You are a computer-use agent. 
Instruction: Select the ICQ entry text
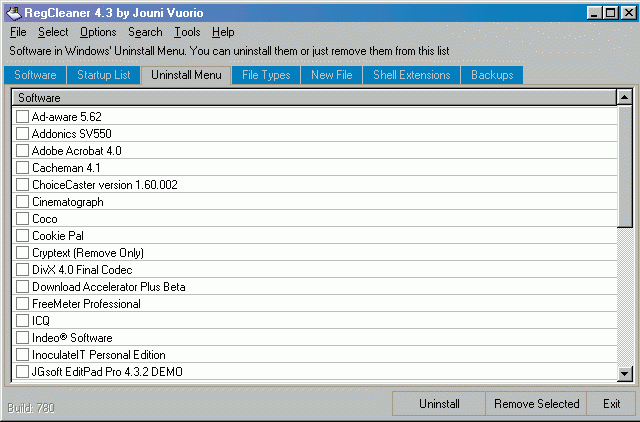point(41,321)
